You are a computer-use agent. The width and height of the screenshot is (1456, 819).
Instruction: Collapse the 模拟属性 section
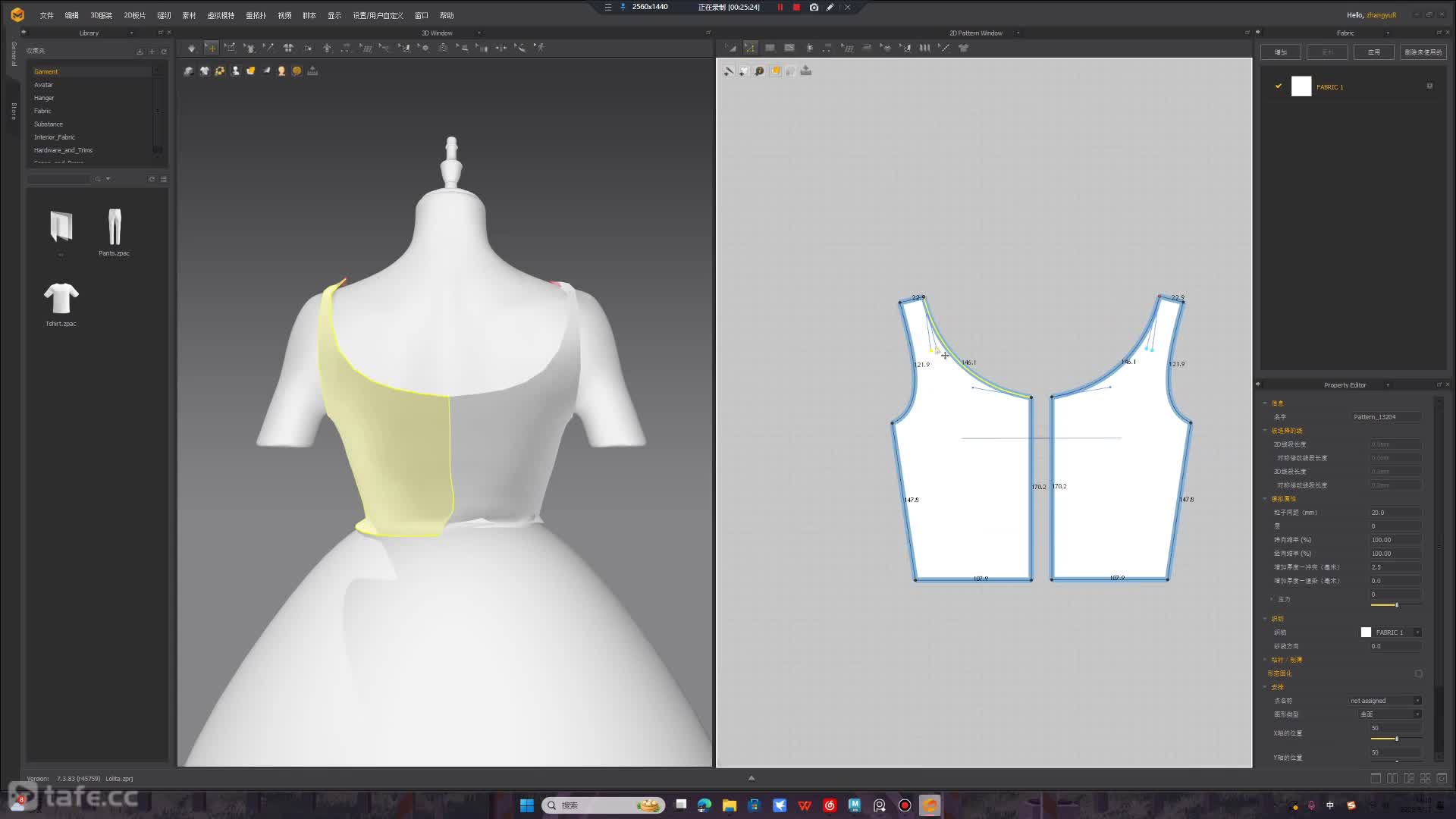[1265, 498]
